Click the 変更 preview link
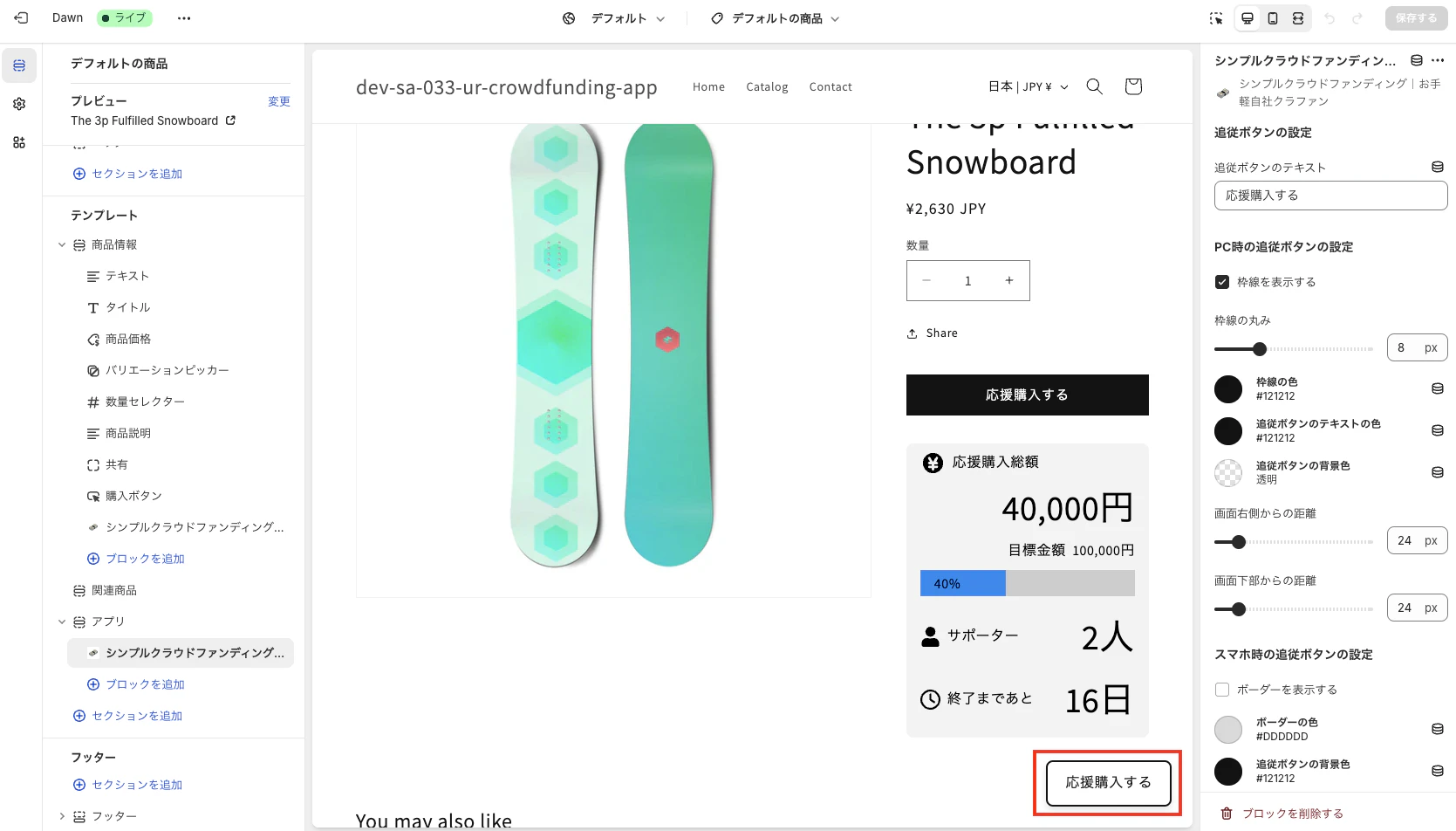Screen dimensions: 1456x831 click(x=279, y=101)
